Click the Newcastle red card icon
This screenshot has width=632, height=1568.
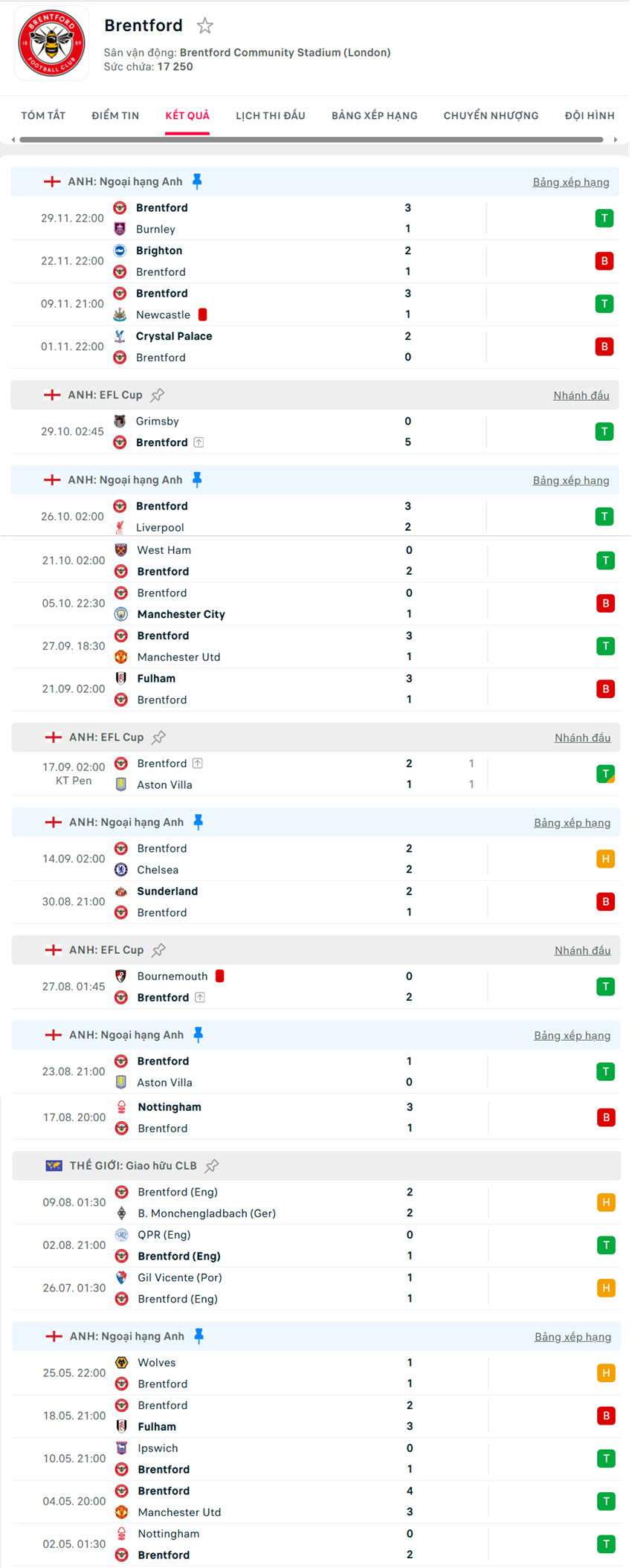tap(202, 314)
